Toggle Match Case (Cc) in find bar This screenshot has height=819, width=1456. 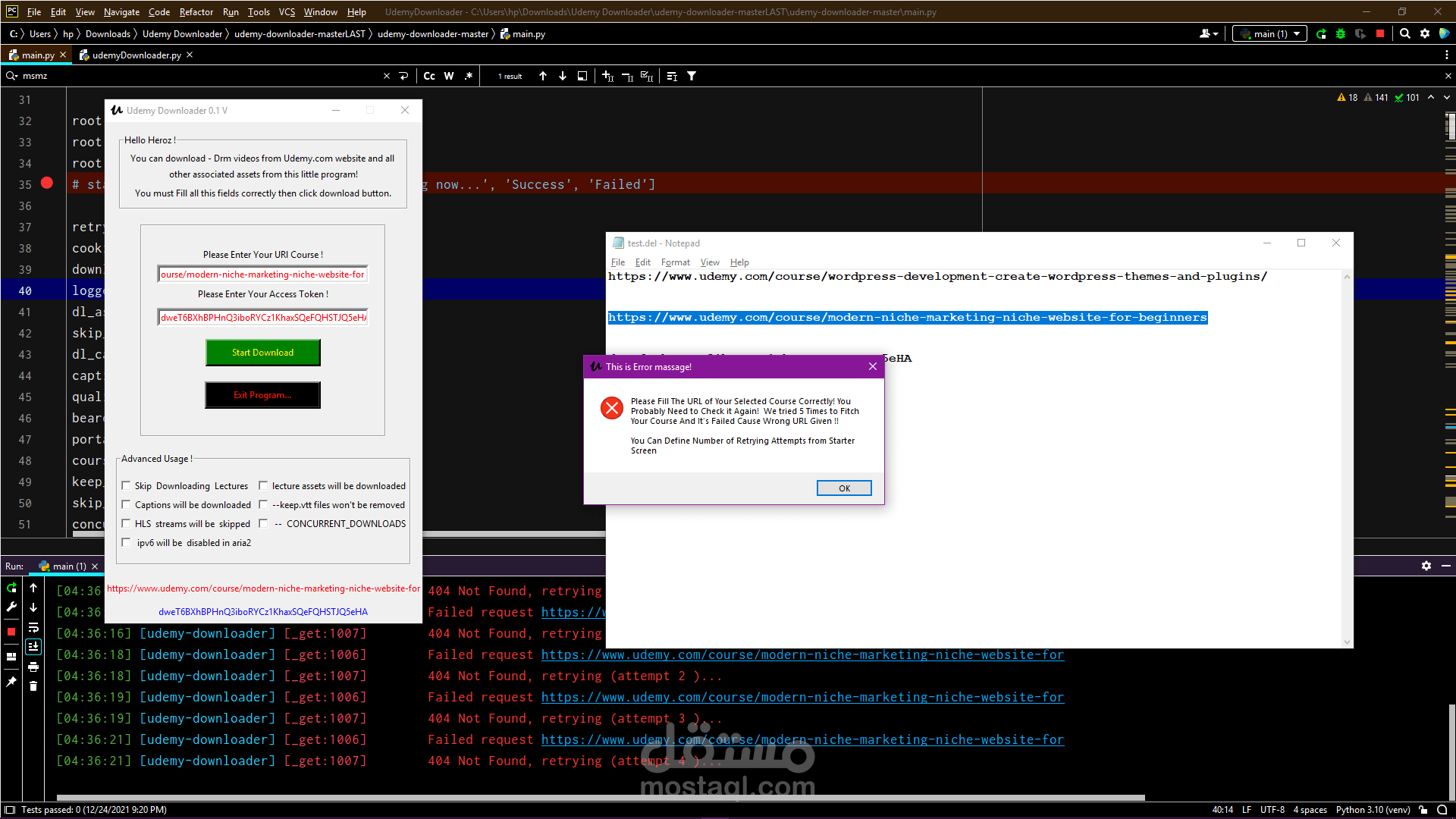pyautogui.click(x=429, y=76)
